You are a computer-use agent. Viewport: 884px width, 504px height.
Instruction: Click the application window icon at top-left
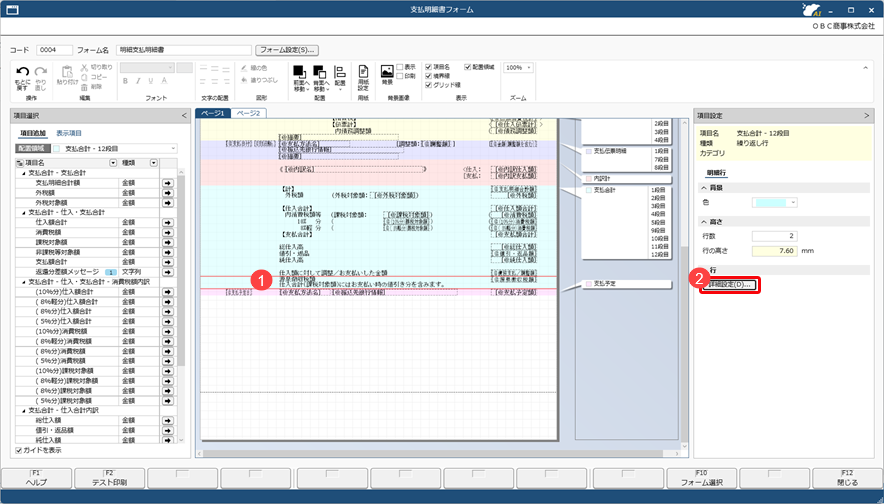(x=12, y=10)
